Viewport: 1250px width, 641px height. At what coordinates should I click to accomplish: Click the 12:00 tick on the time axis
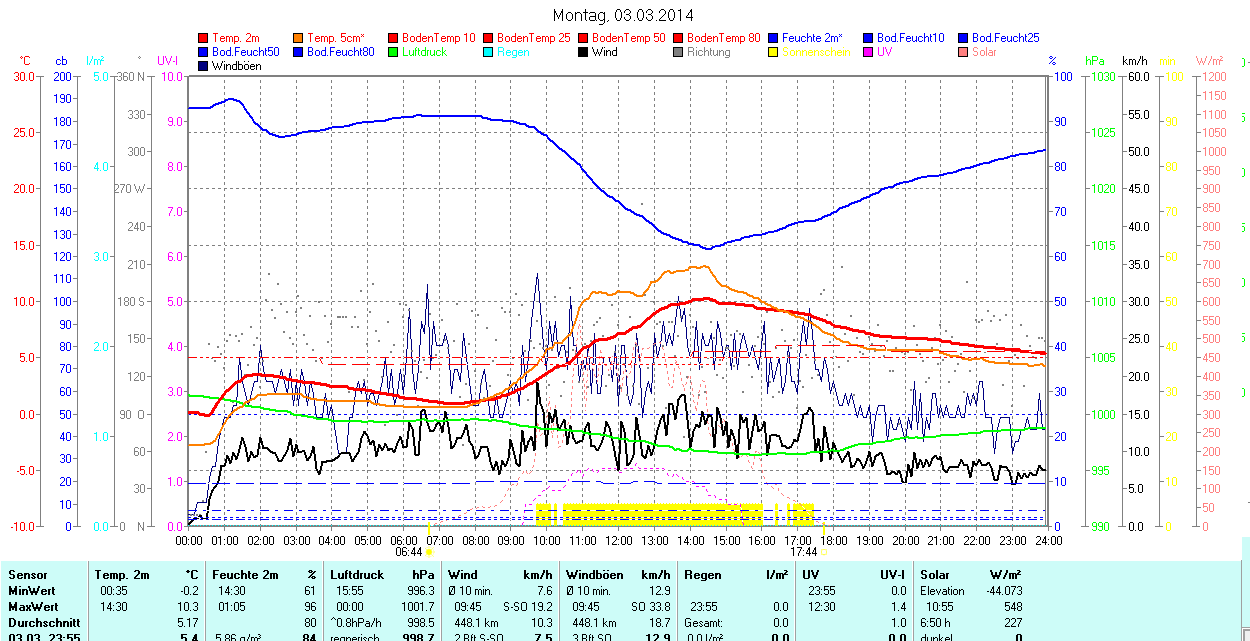[619, 540]
